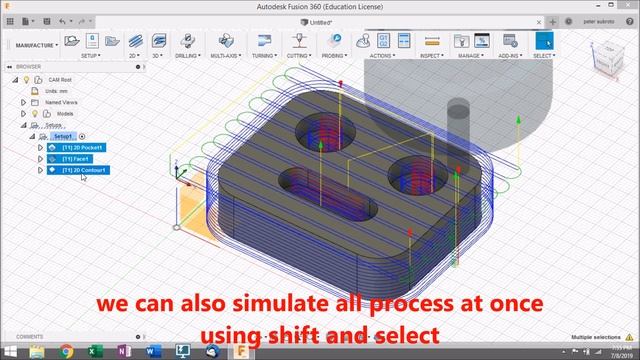The width and height of the screenshot is (640, 360).
Task: Click the setup sheet document icon
Action: tap(92, 41)
